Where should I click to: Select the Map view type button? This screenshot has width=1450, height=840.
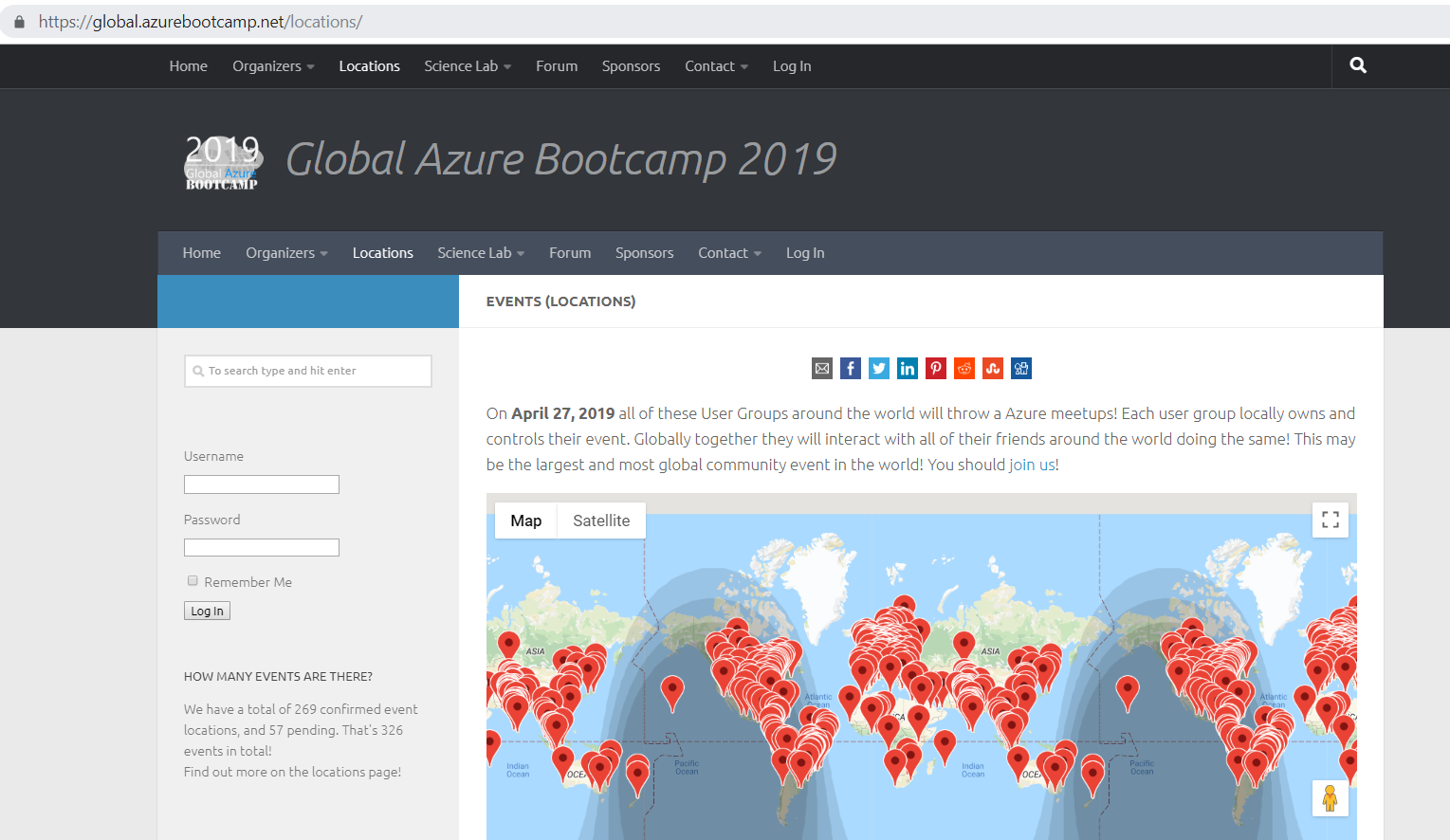point(525,520)
